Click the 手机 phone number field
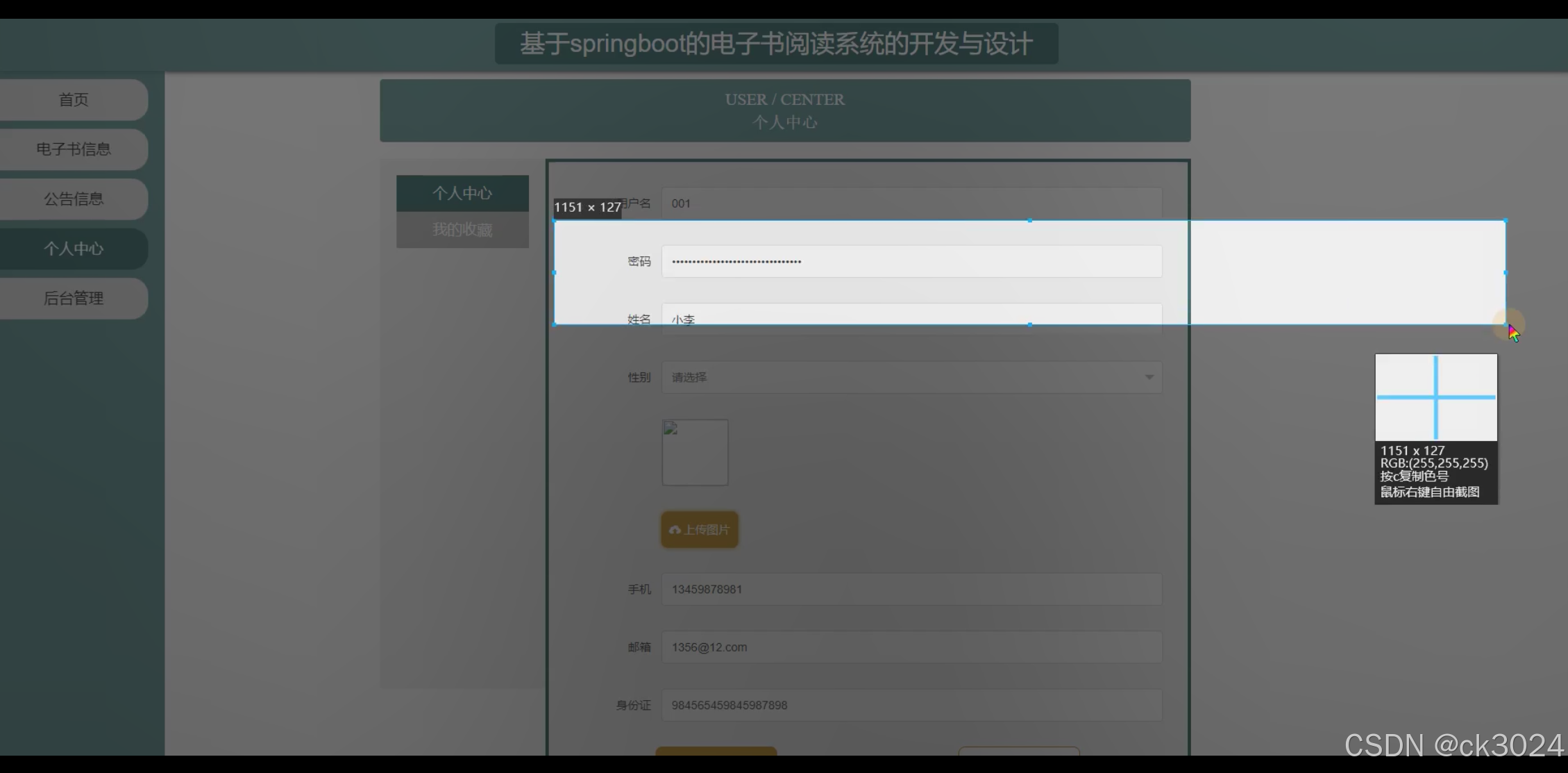Screen dimensions: 1568x773 point(911,589)
